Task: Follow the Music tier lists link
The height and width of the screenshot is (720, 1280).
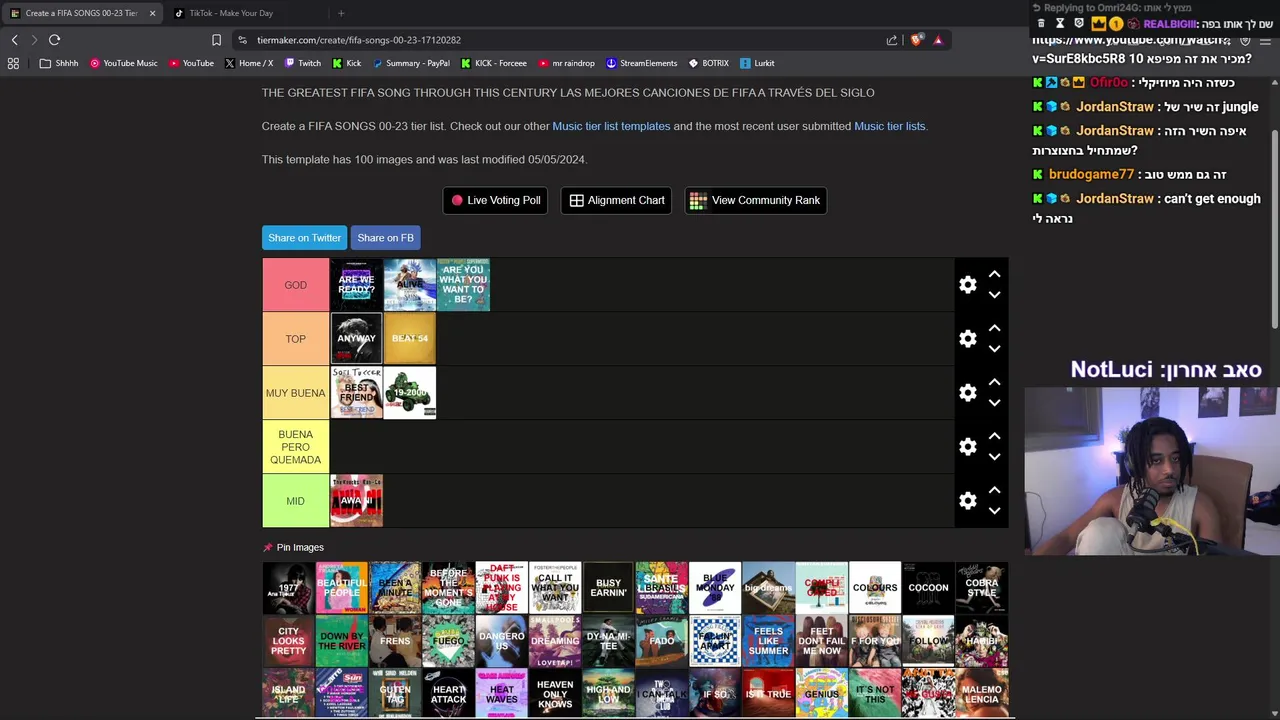Action: pos(889,126)
